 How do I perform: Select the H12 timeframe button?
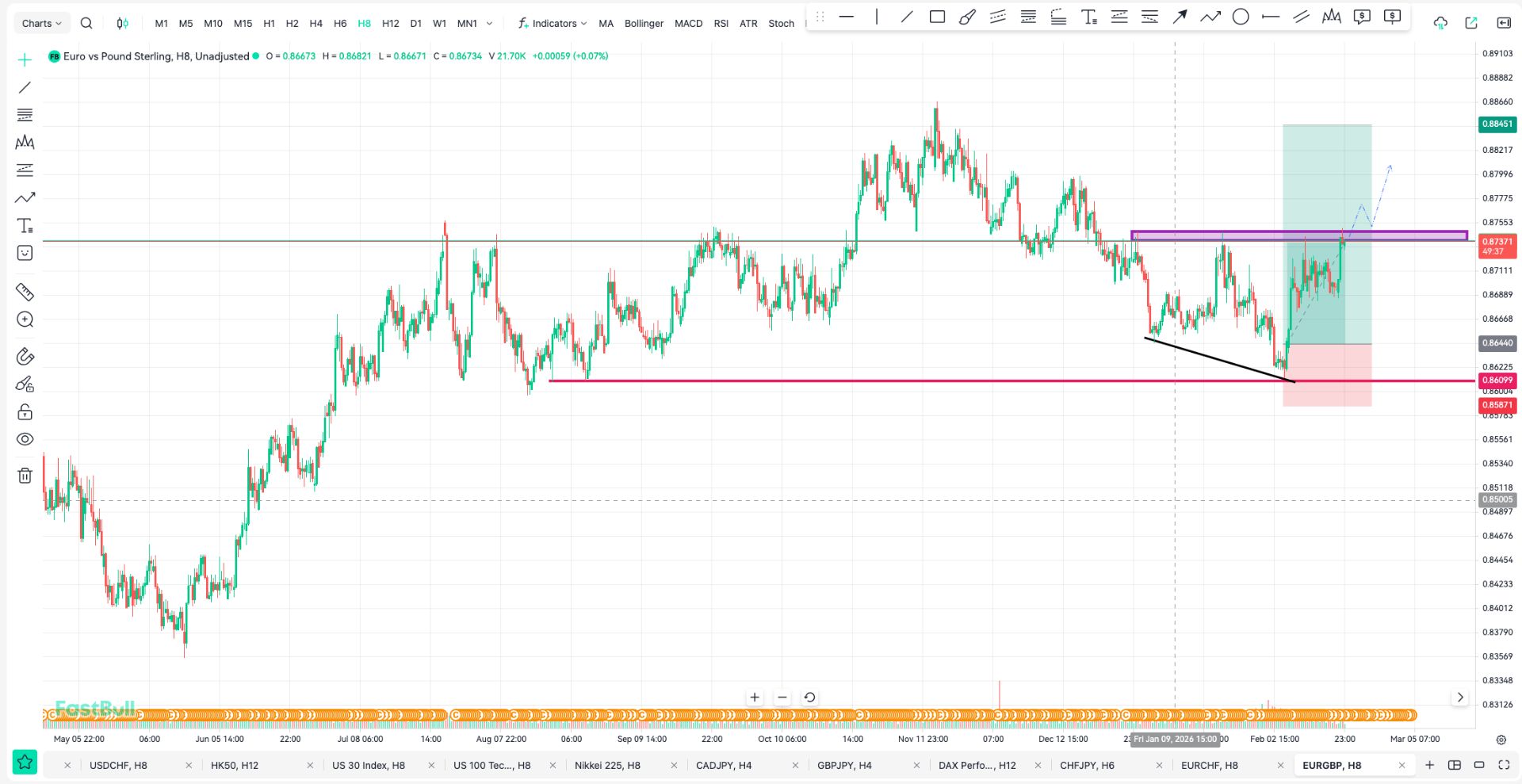click(390, 23)
